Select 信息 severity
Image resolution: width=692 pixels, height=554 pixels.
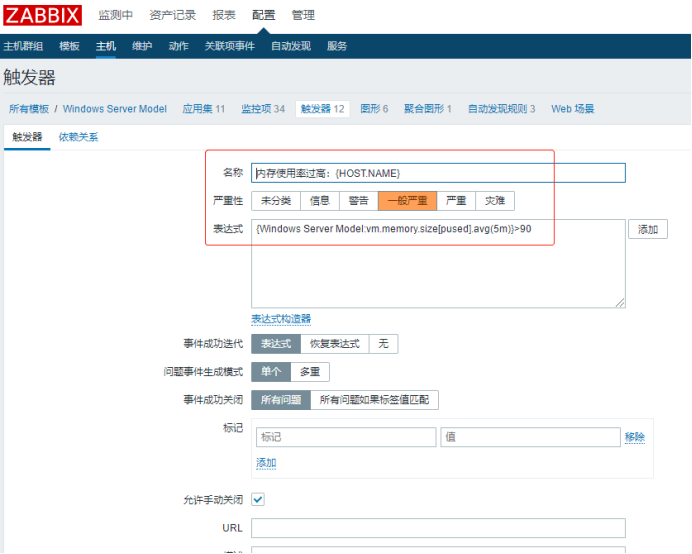pyautogui.click(x=320, y=201)
